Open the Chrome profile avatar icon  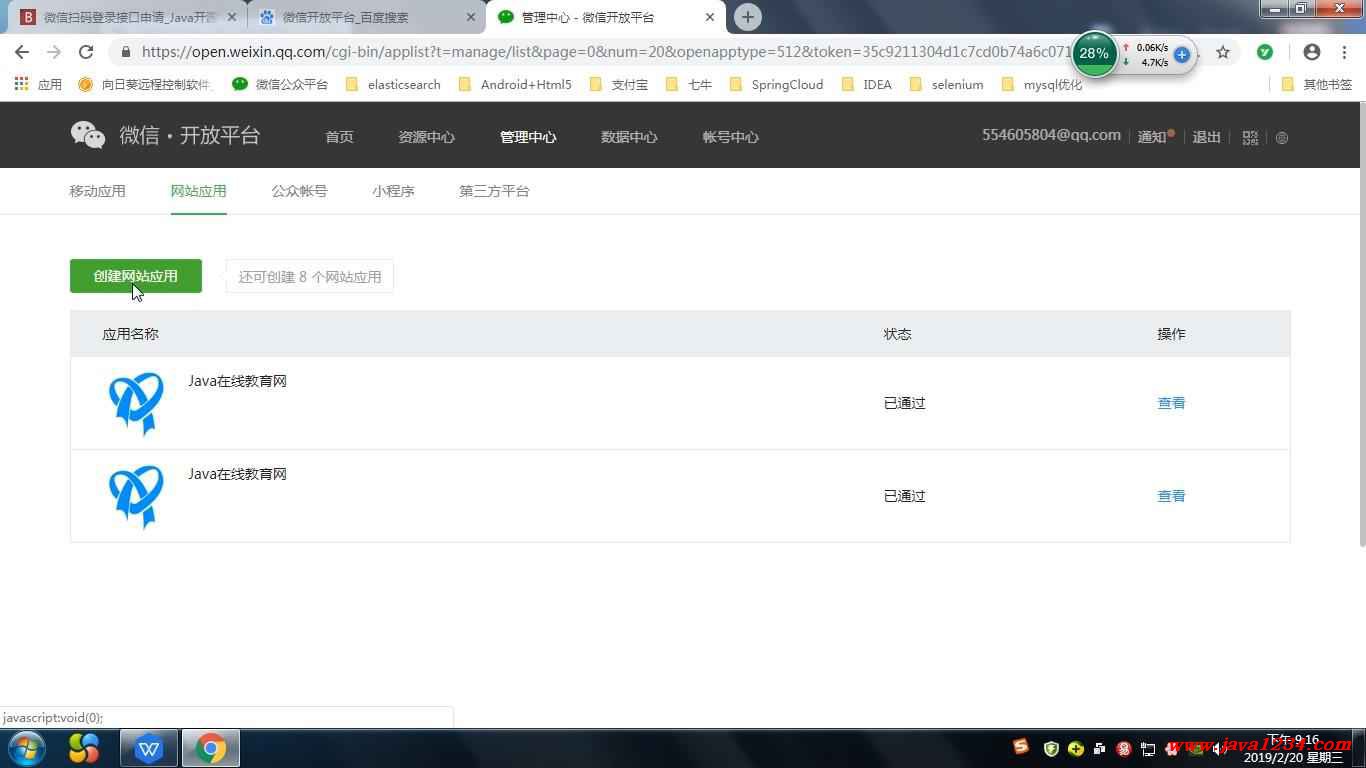pyautogui.click(x=1312, y=52)
